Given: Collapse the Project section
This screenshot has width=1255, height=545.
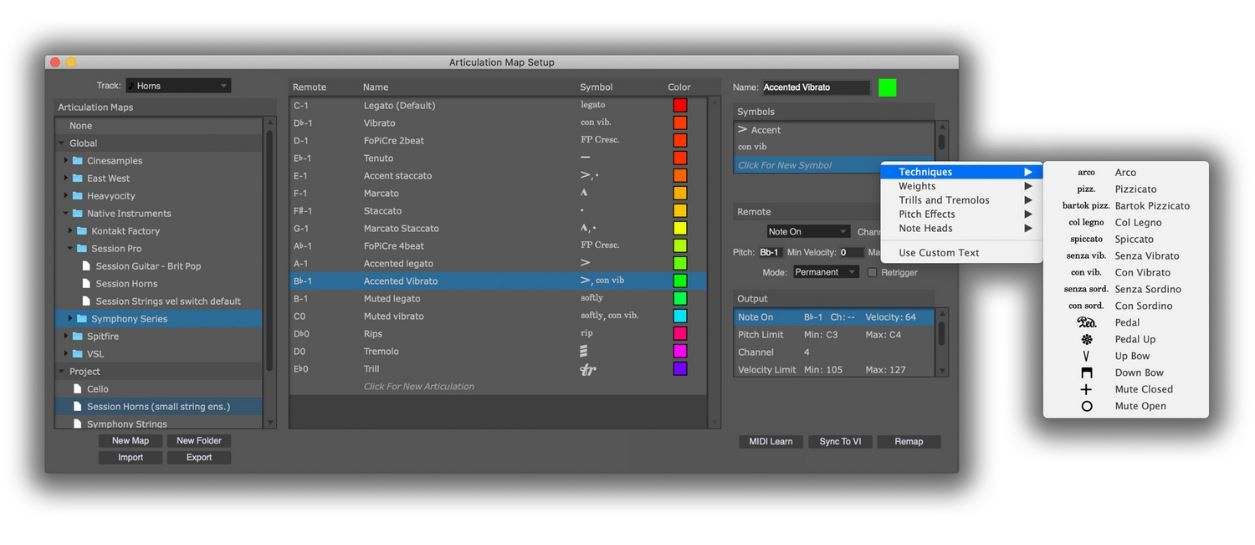Looking at the screenshot, I should [60, 371].
